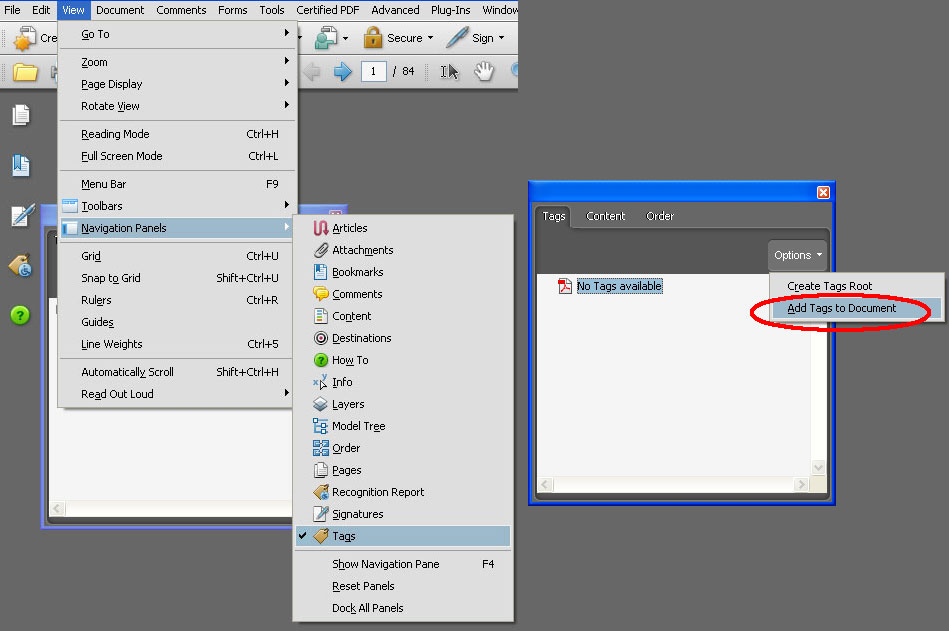
Task: Open the Layers navigation panel
Action: (x=402, y=404)
